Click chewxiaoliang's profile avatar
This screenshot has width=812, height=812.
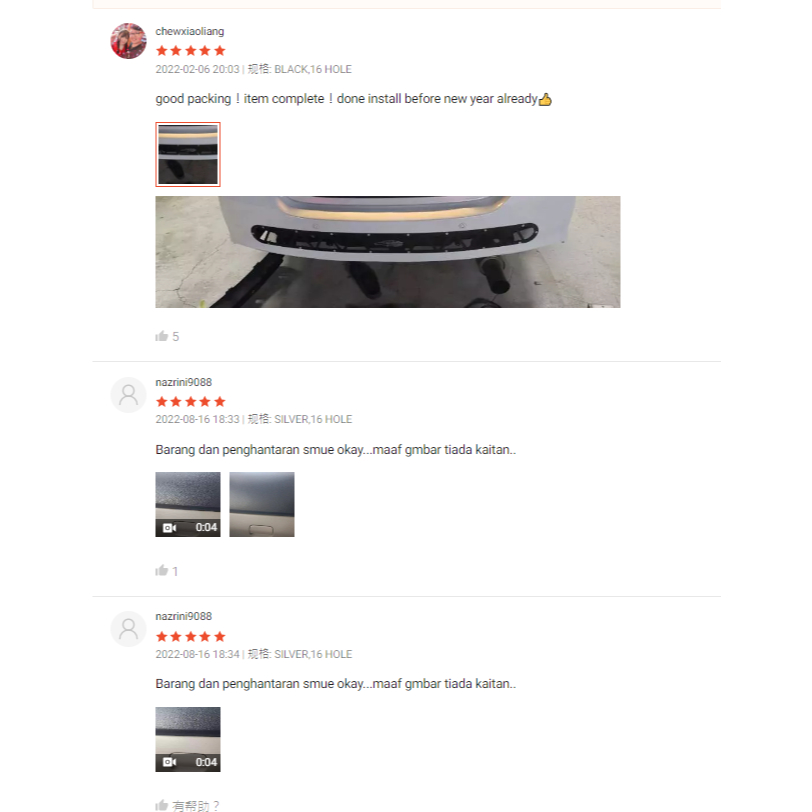pos(128,41)
